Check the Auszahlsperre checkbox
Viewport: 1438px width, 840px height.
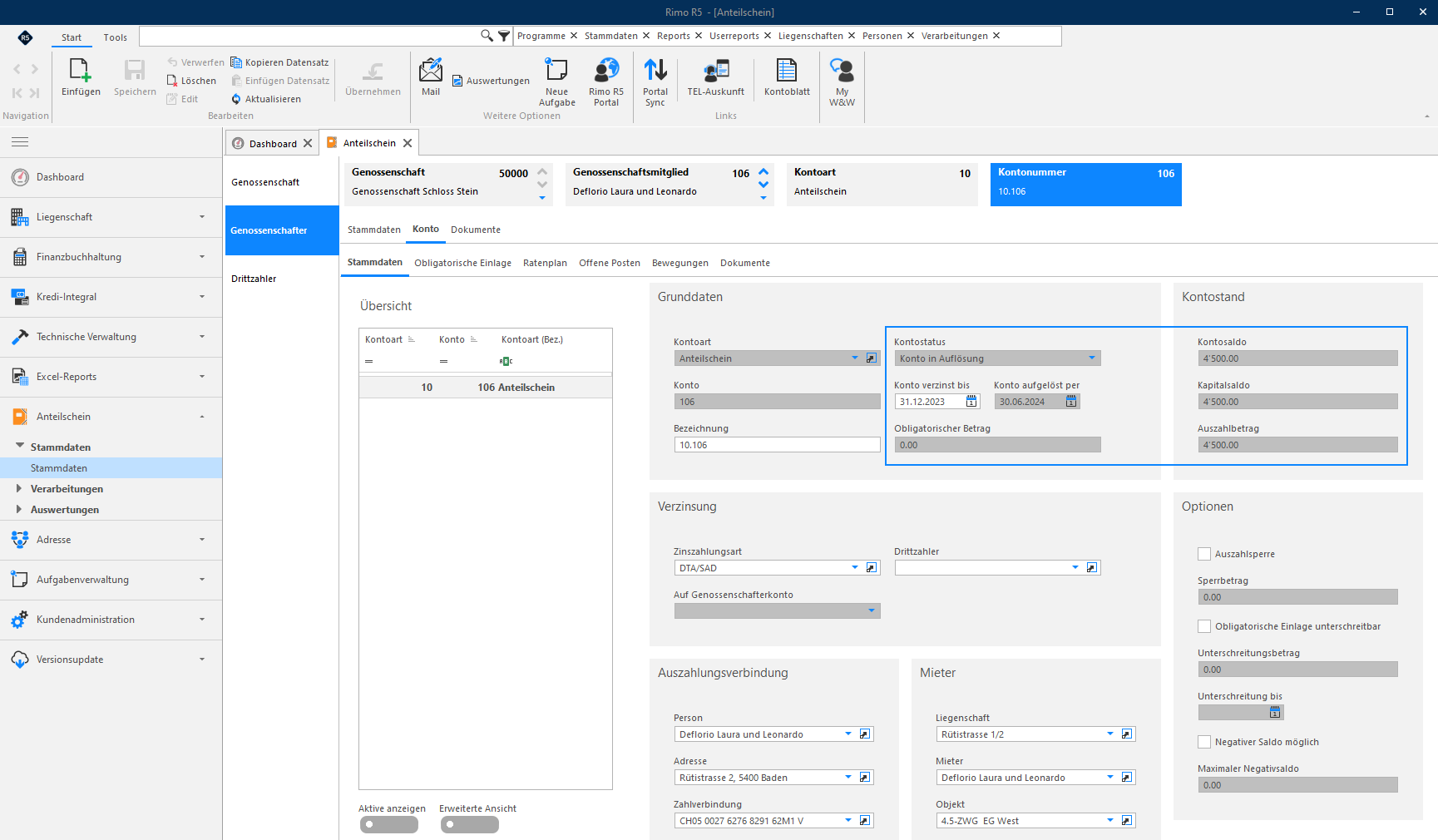[x=1204, y=554]
